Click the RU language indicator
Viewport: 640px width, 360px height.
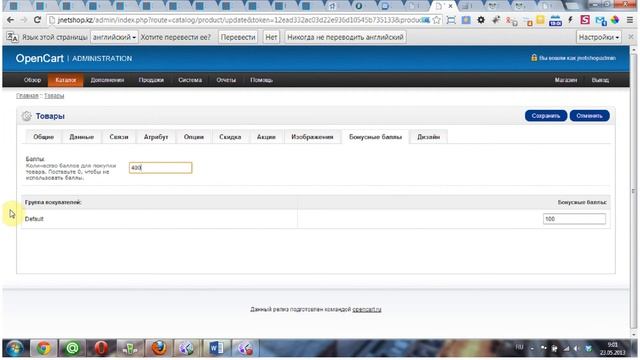(519, 347)
